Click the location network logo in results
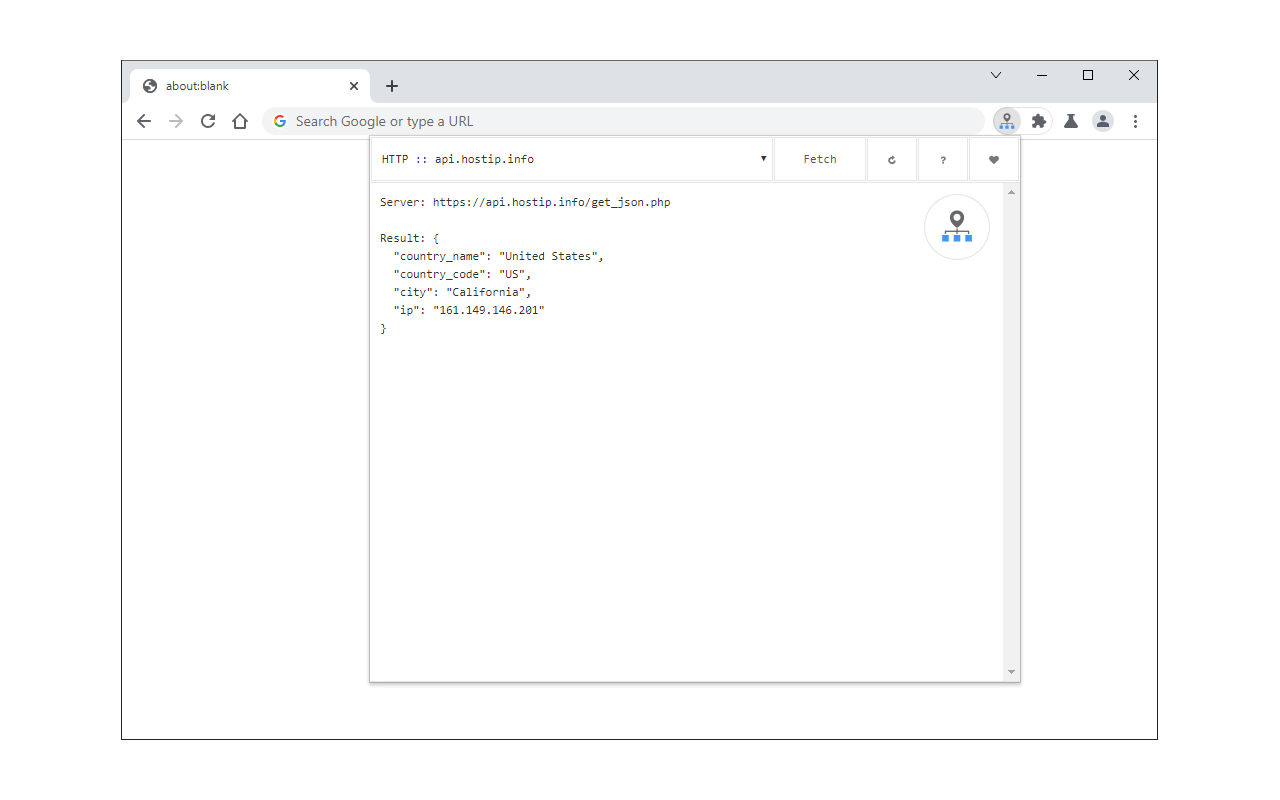This screenshot has height=800, width=1280. [957, 227]
